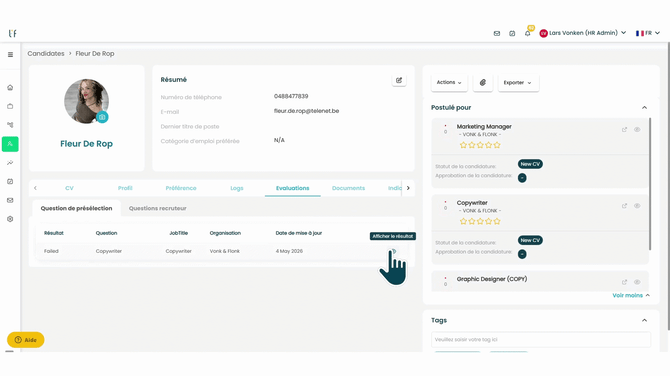670x376 pixels.
Task: Edit the Résumé section with the pencil icon
Action: point(399,80)
